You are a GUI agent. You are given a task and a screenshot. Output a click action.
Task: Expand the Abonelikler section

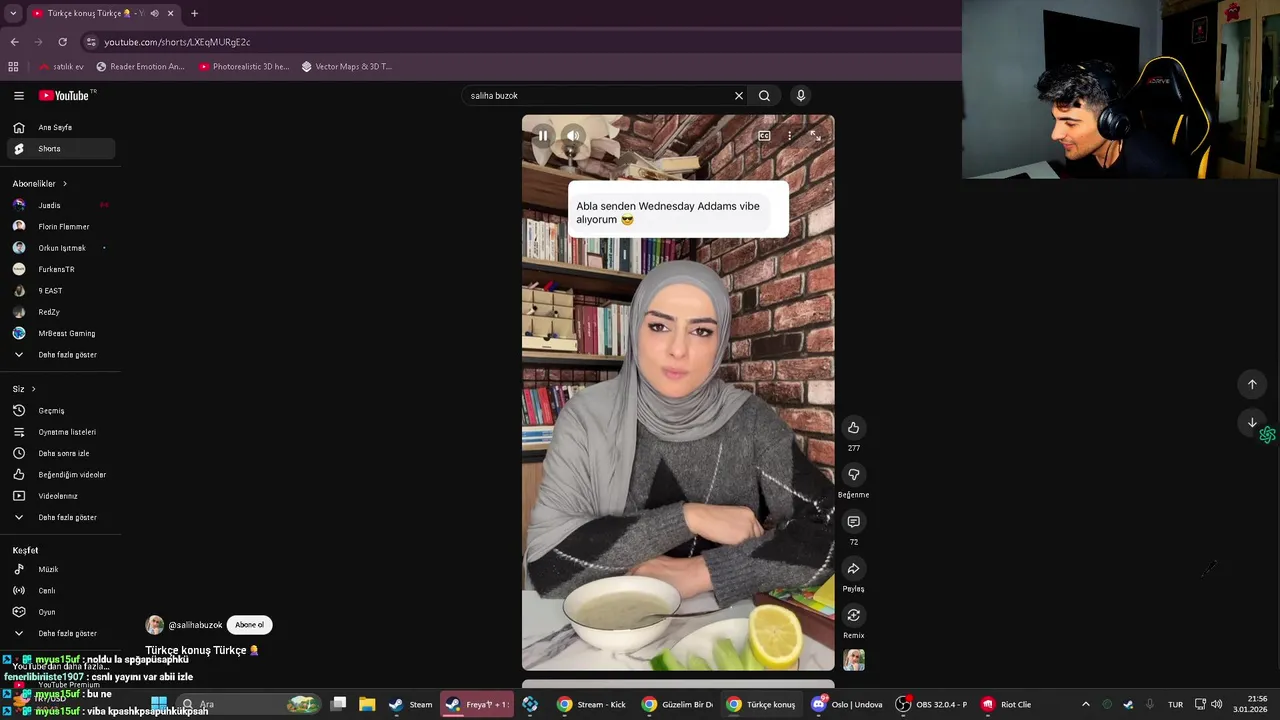pyautogui.click(x=40, y=184)
